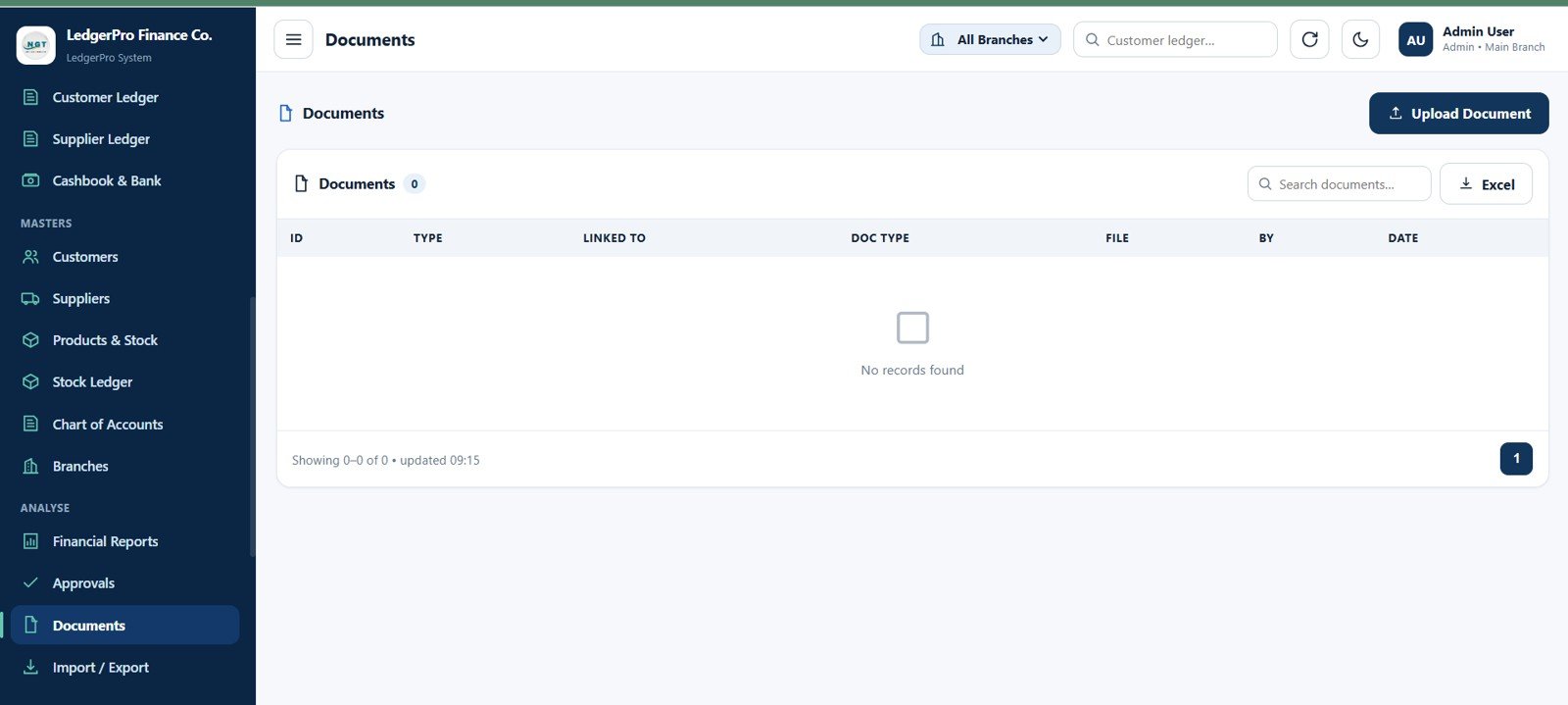The height and width of the screenshot is (705, 1568).
Task: Click 'Showing 0–0 of 0' status text
Action: point(340,460)
